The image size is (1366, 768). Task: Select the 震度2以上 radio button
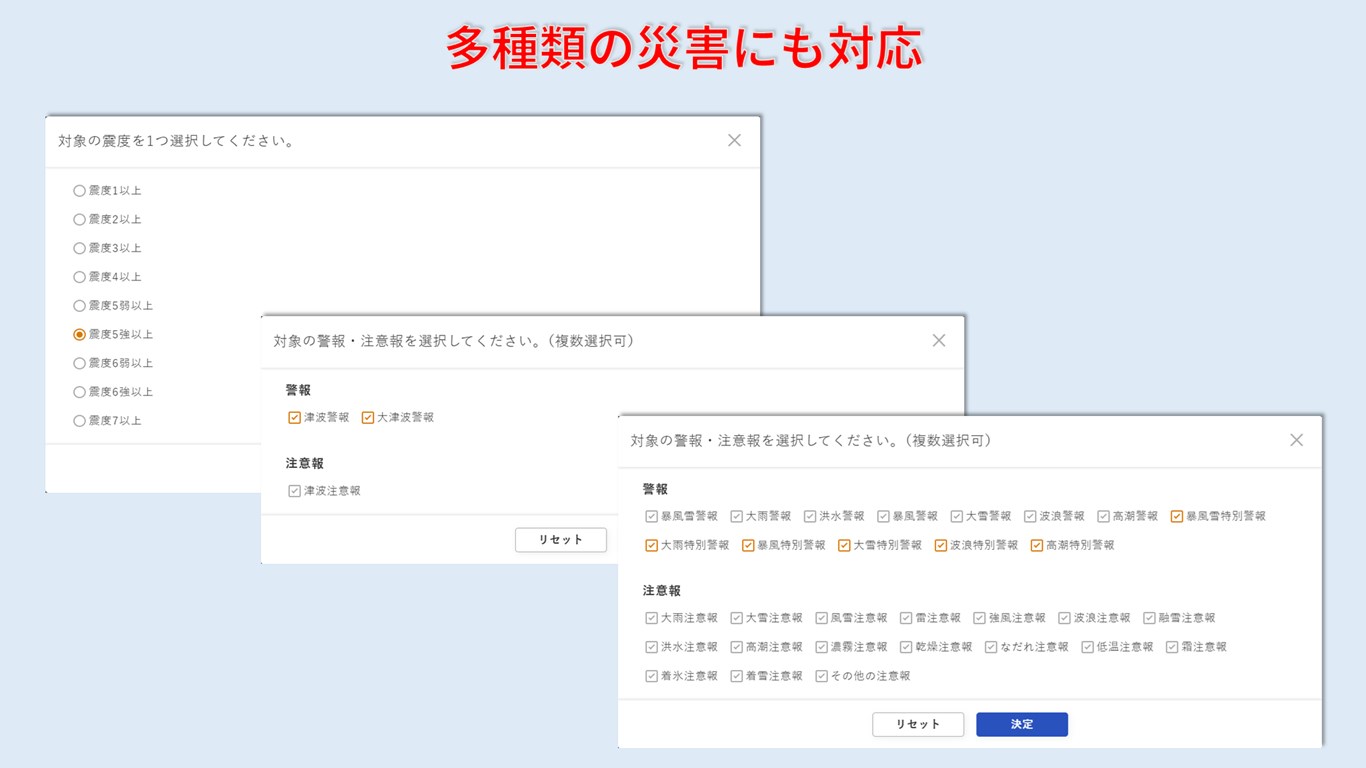pos(80,219)
